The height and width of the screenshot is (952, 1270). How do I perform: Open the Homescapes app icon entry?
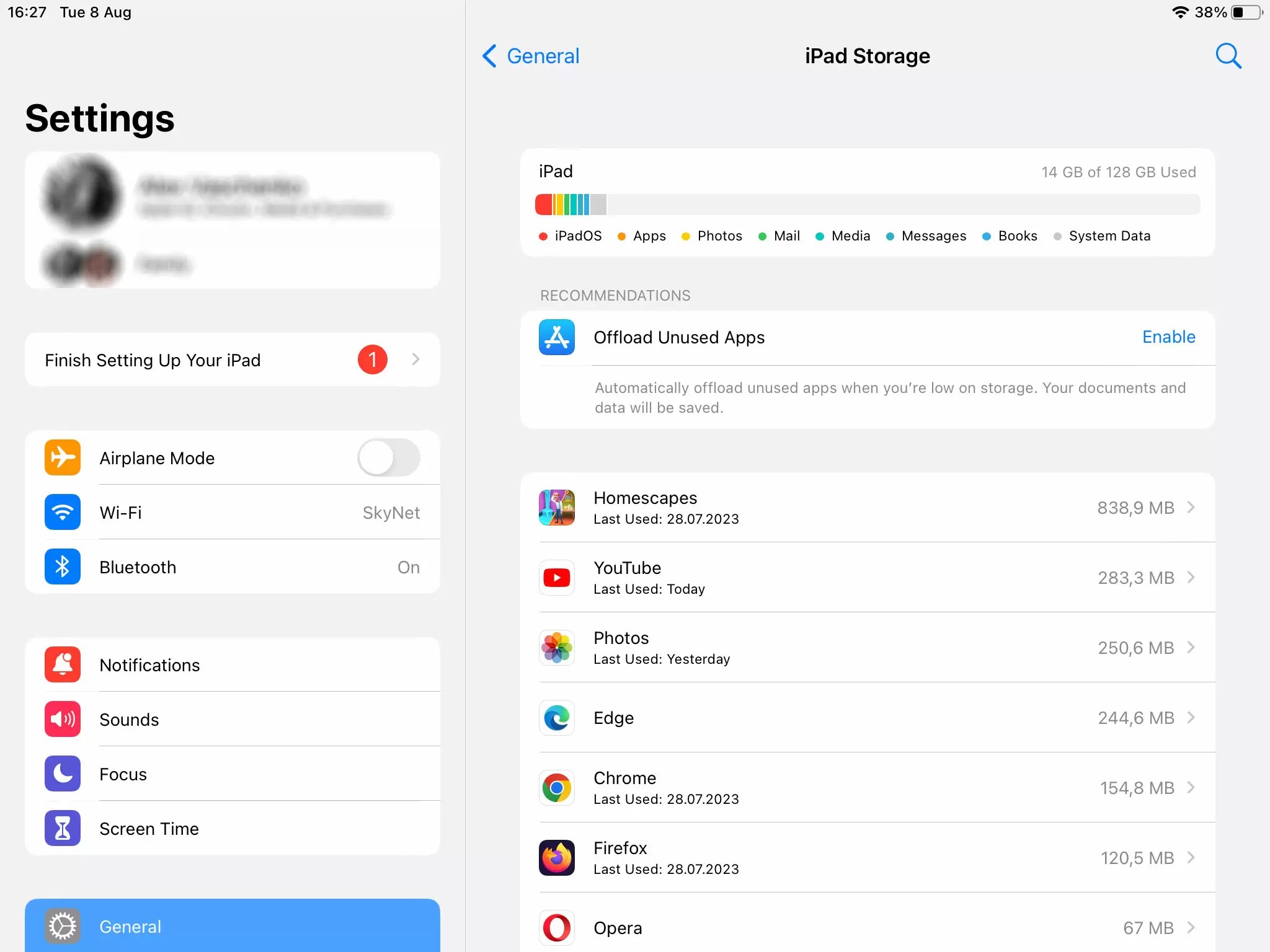tap(556, 508)
